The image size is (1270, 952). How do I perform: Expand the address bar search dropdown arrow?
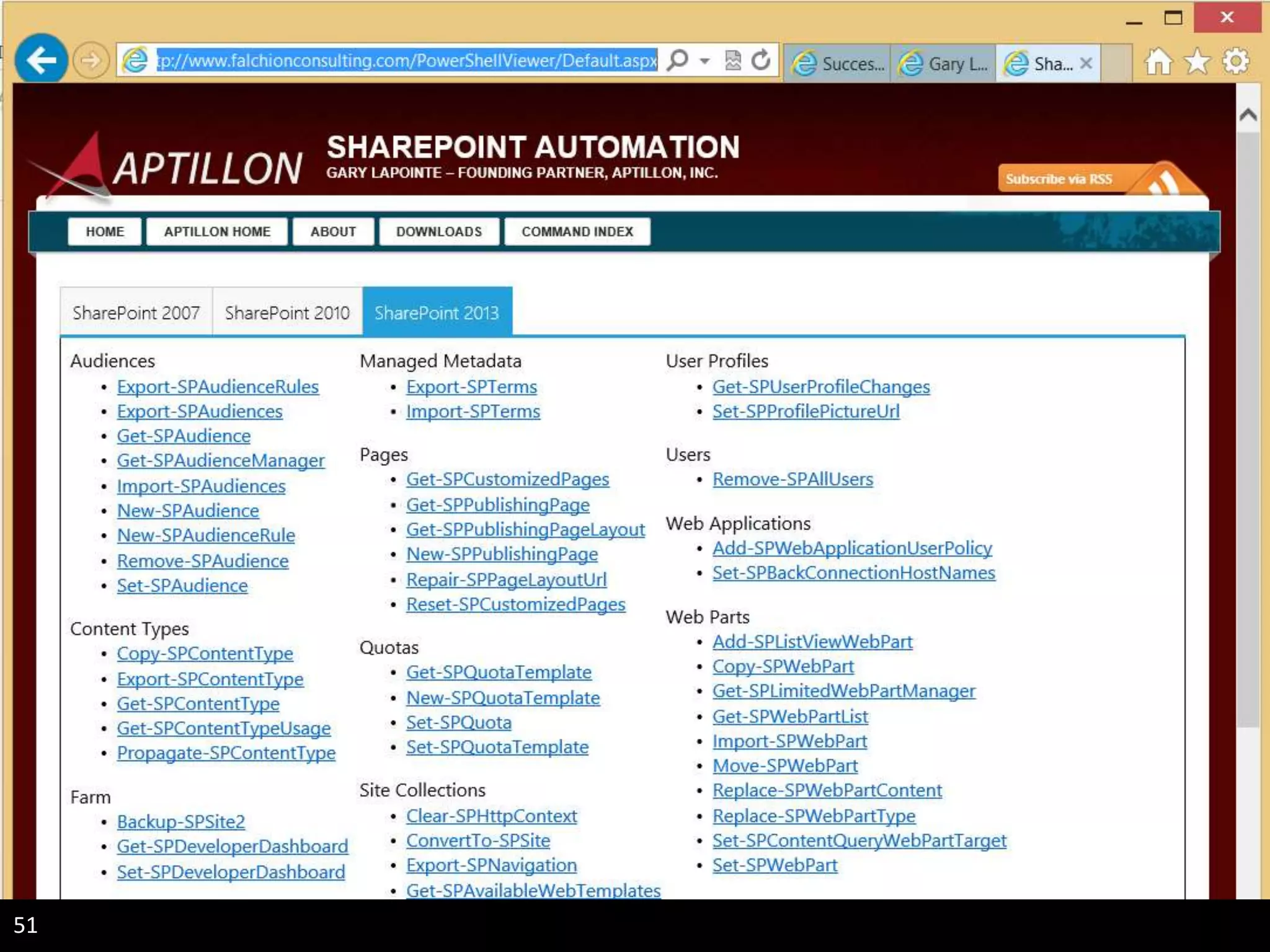click(704, 61)
